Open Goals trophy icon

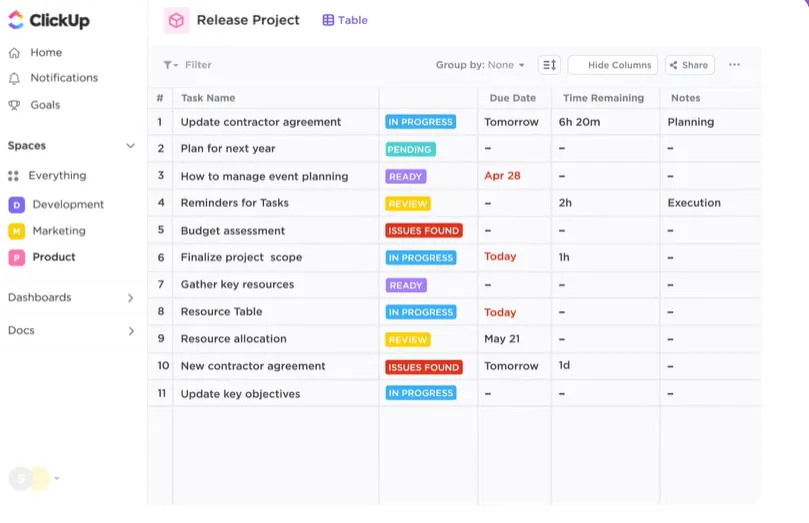tap(14, 105)
